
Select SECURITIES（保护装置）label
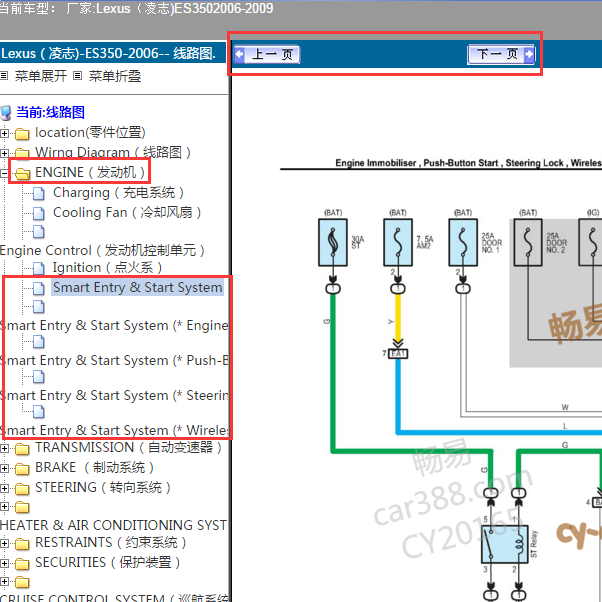coord(108,562)
